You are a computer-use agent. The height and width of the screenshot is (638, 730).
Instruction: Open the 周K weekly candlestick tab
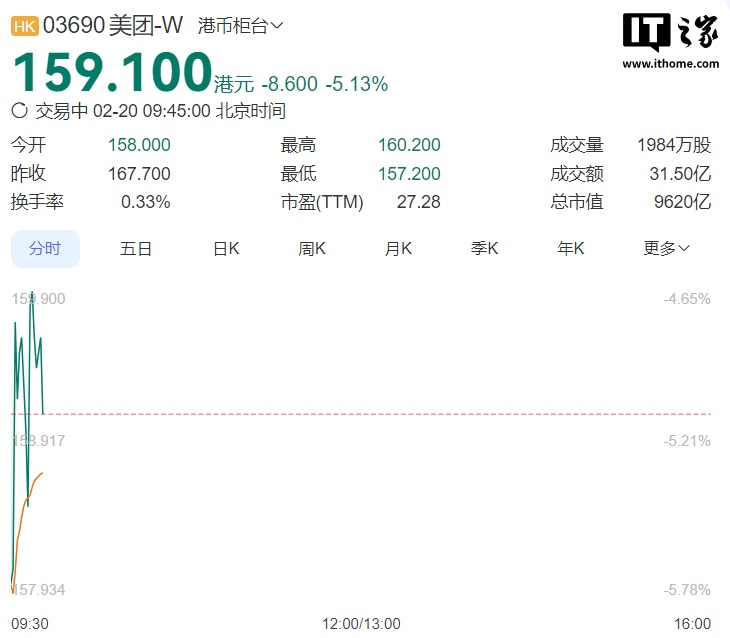[312, 249]
